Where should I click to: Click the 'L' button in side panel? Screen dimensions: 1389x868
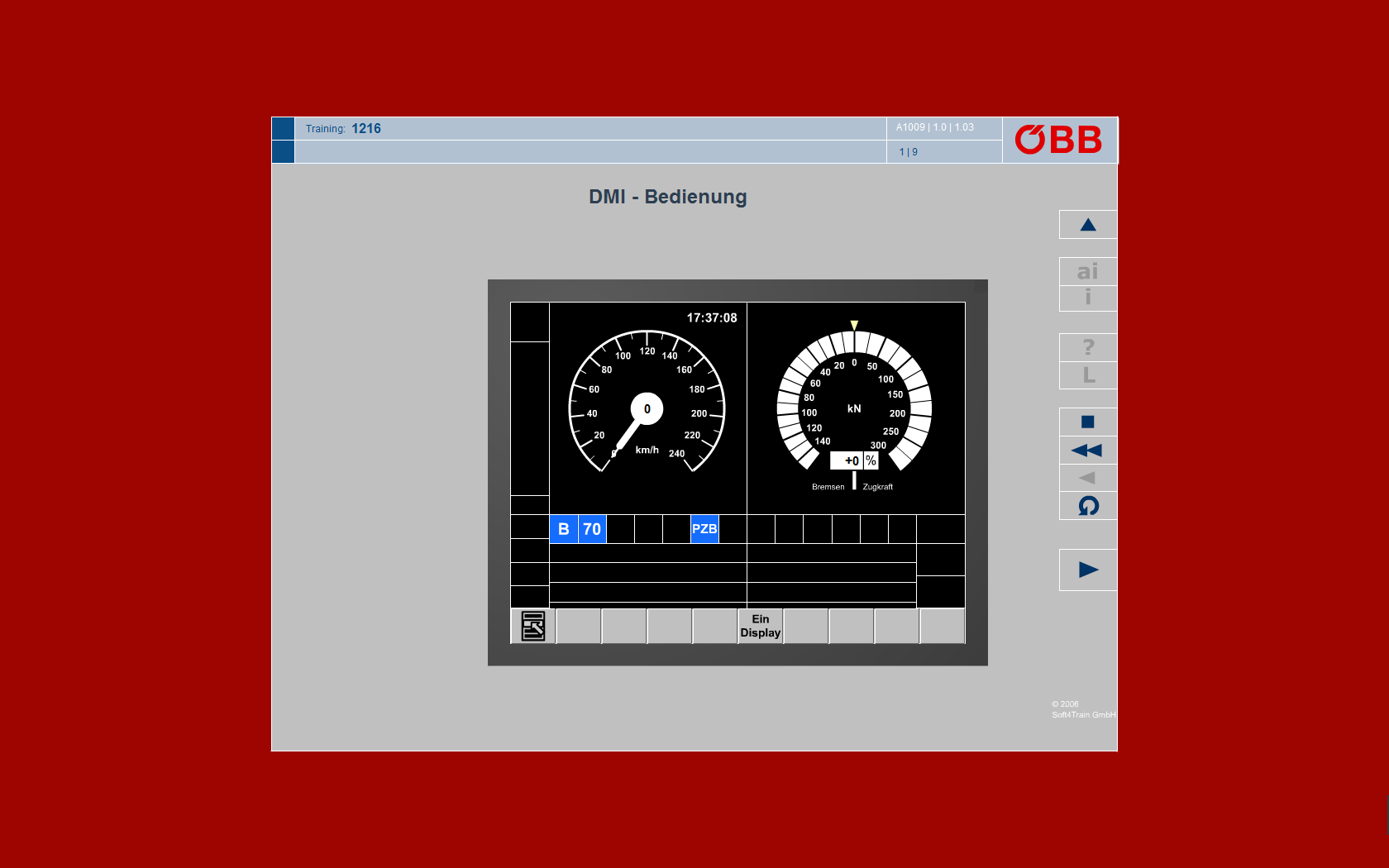coord(1088,375)
